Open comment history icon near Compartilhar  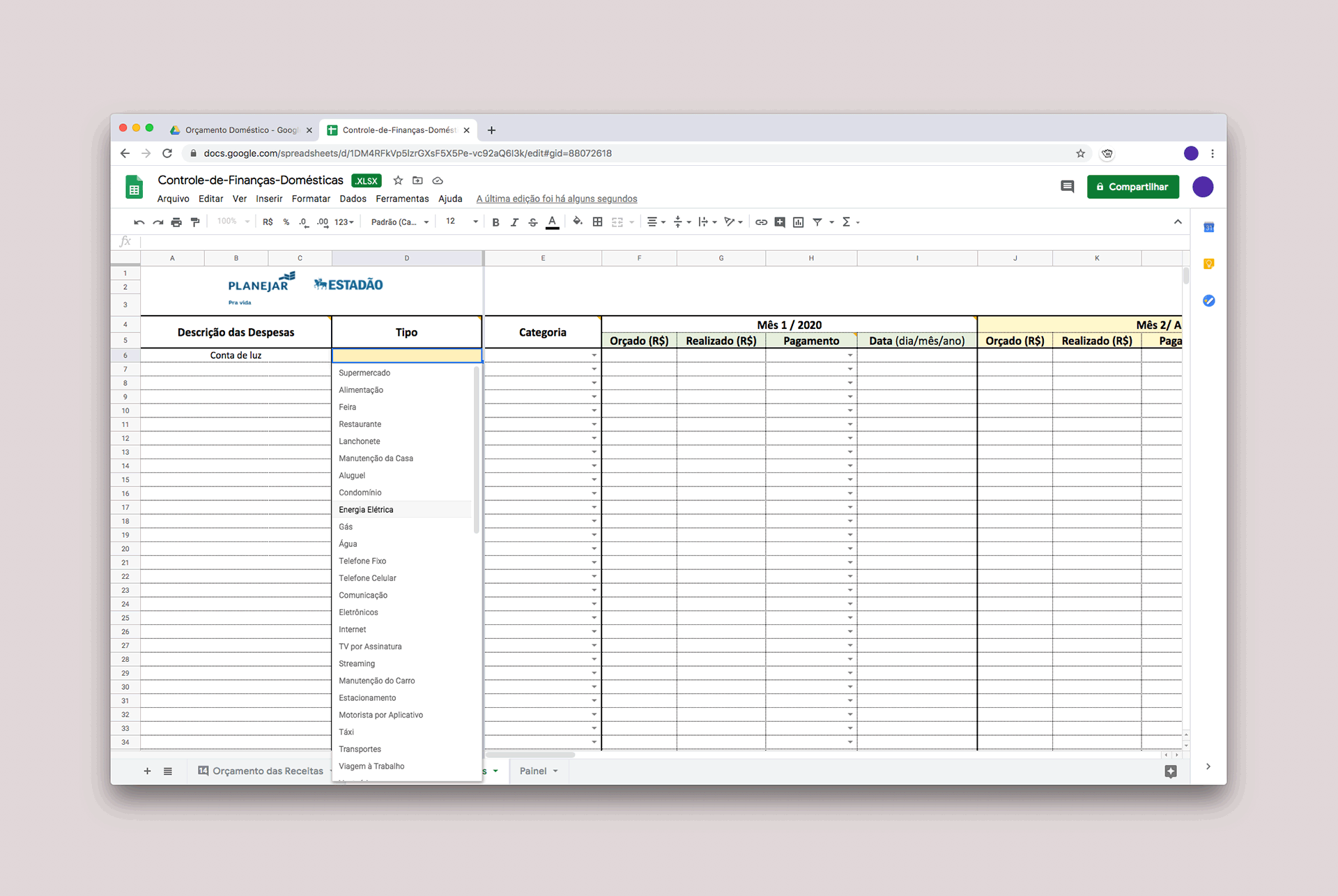tap(1067, 187)
